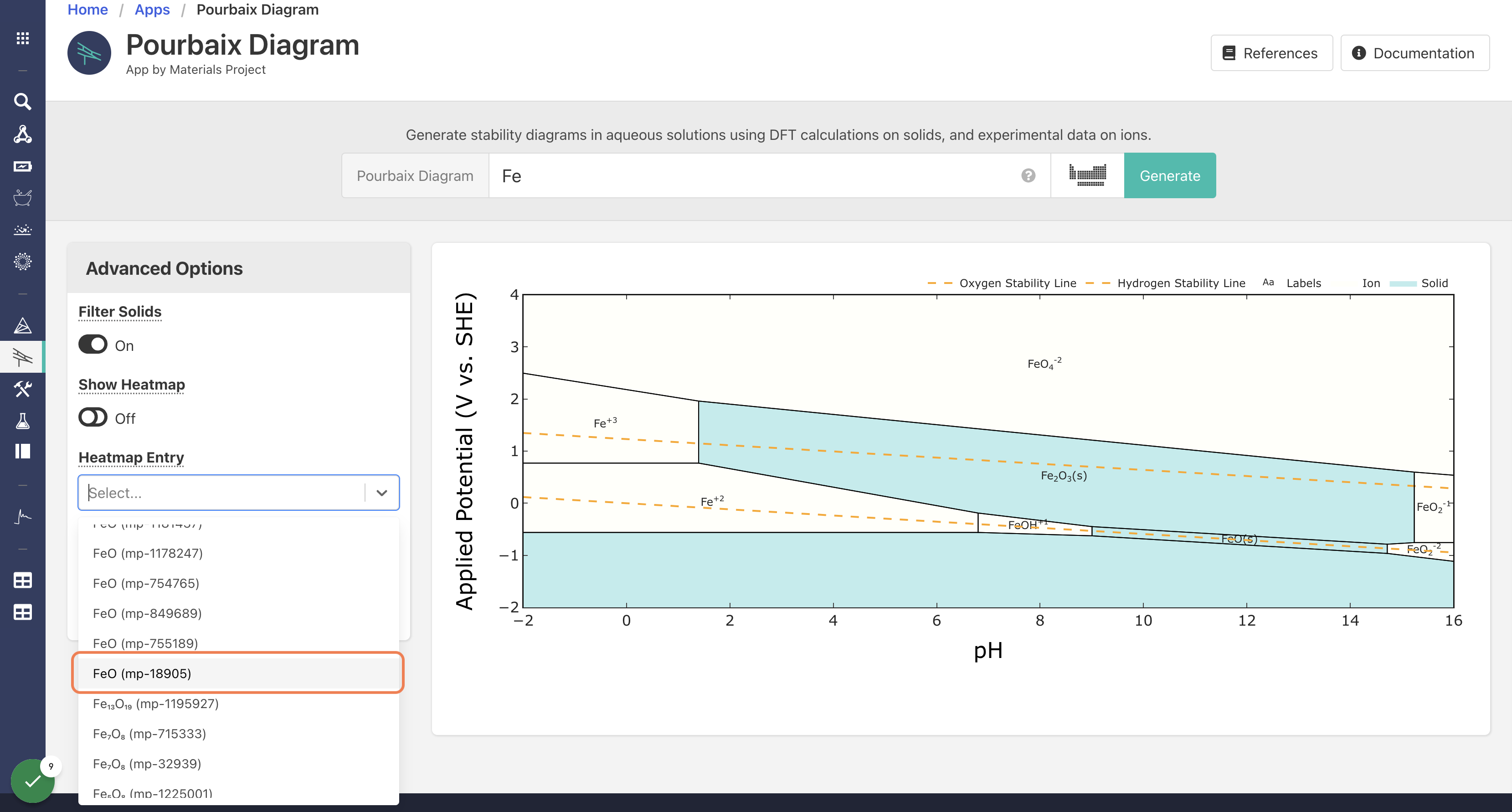Open the Catalysis Explorer sidebar icon
The width and height of the screenshot is (1512, 812).
pyautogui.click(x=22, y=230)
